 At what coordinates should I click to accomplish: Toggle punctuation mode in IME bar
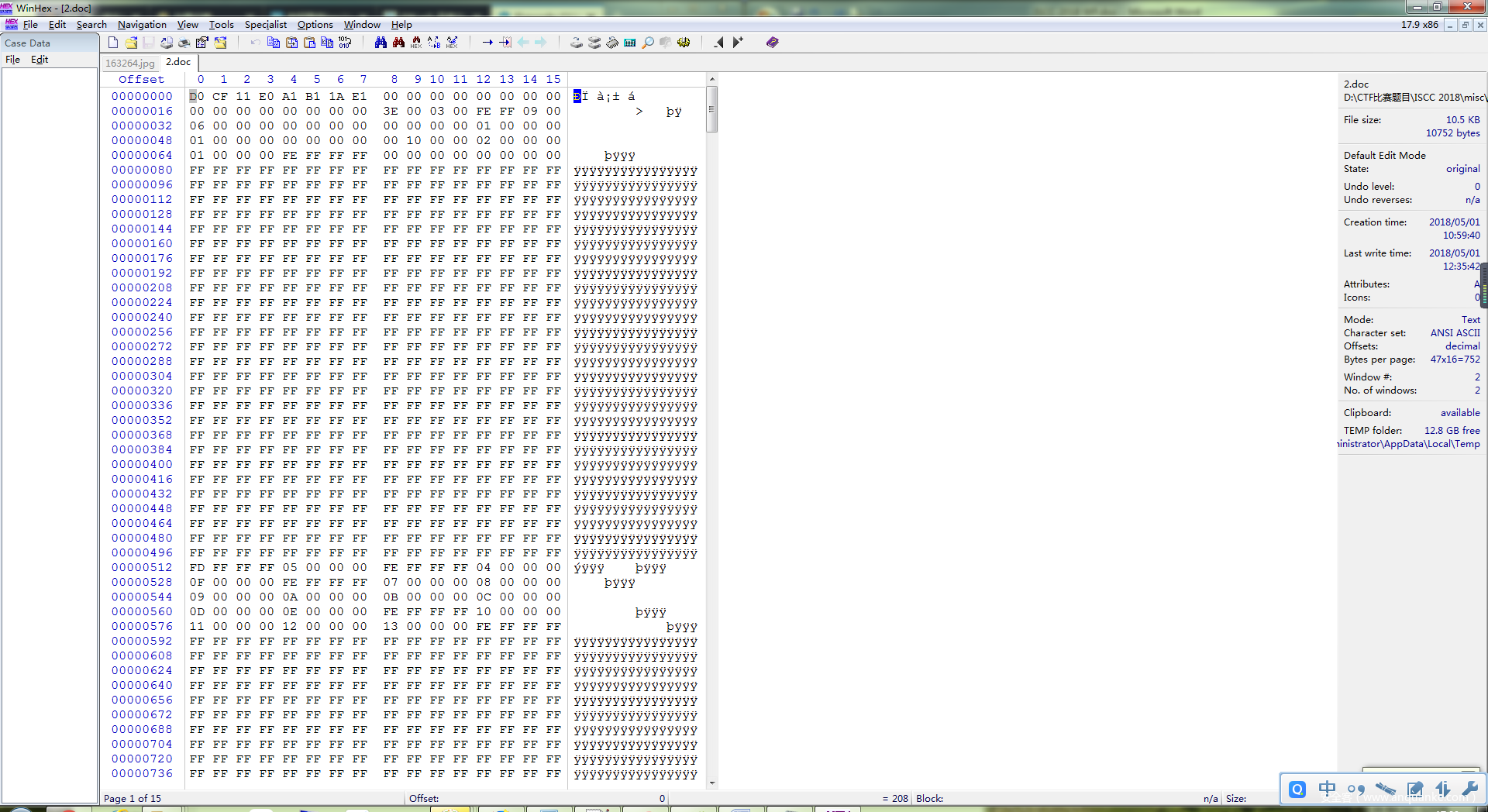pyautogui.click(x=1356, y=789)
